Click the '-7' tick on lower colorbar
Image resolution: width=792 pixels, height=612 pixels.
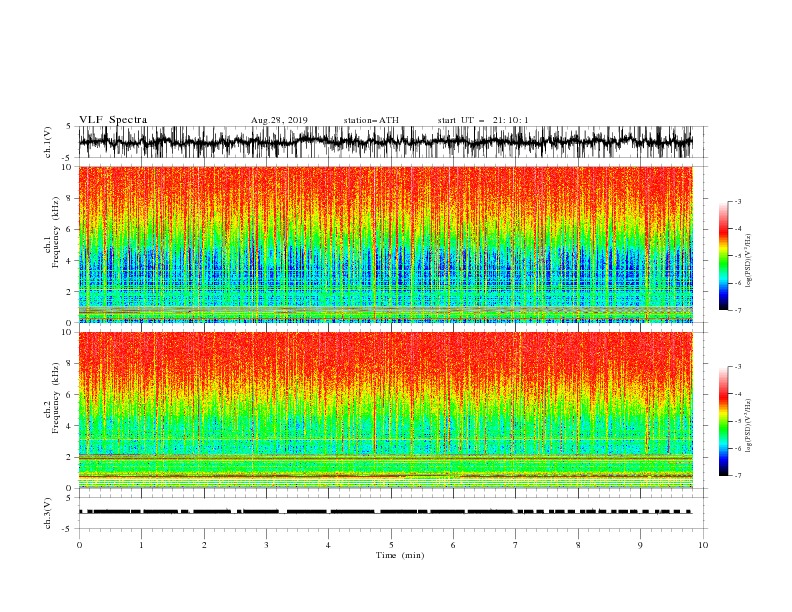[x=738, y=475]
